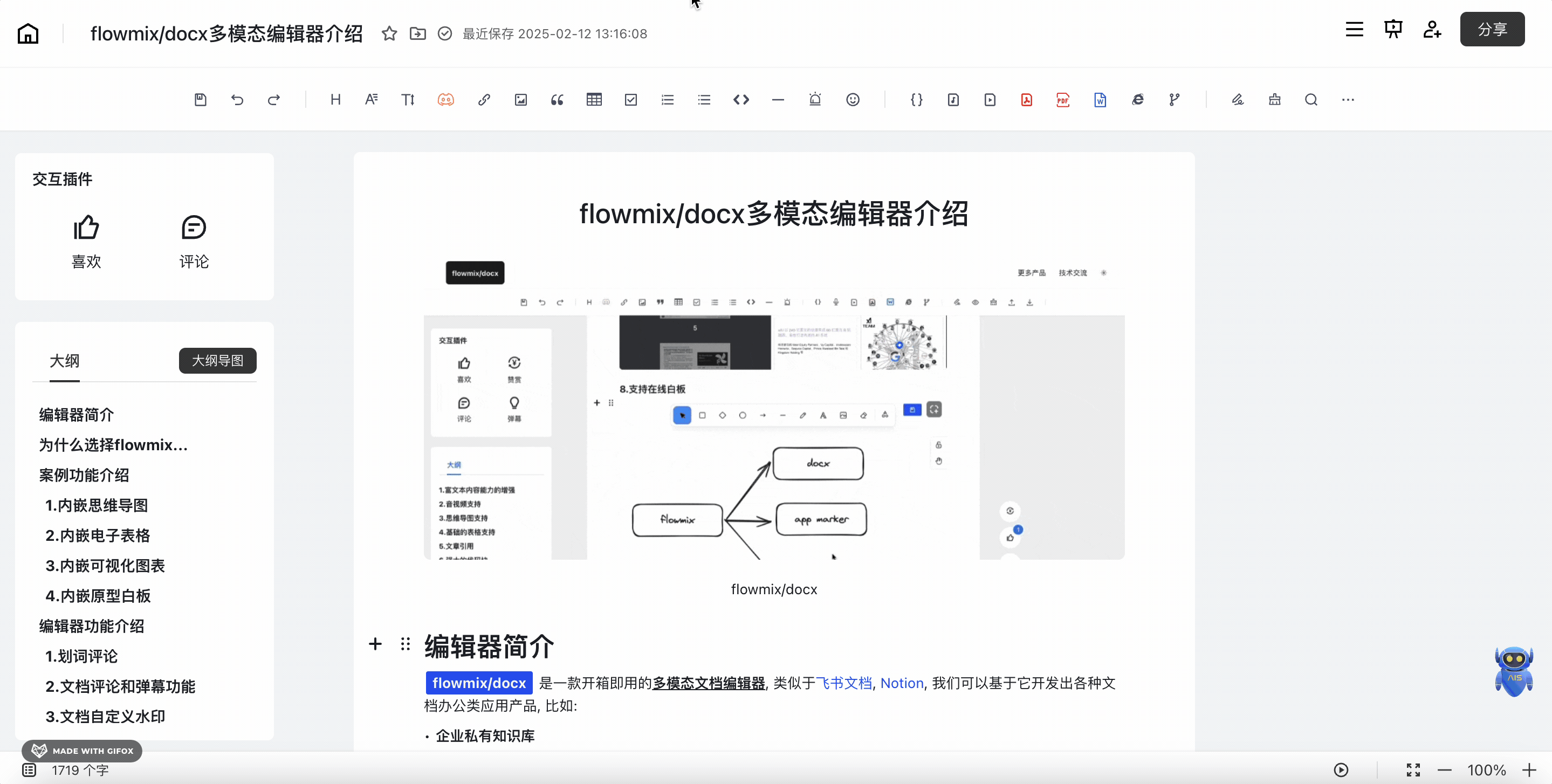Undo the last edit
Viewport: 1552px width, 784px height.
tap(237, 99)
